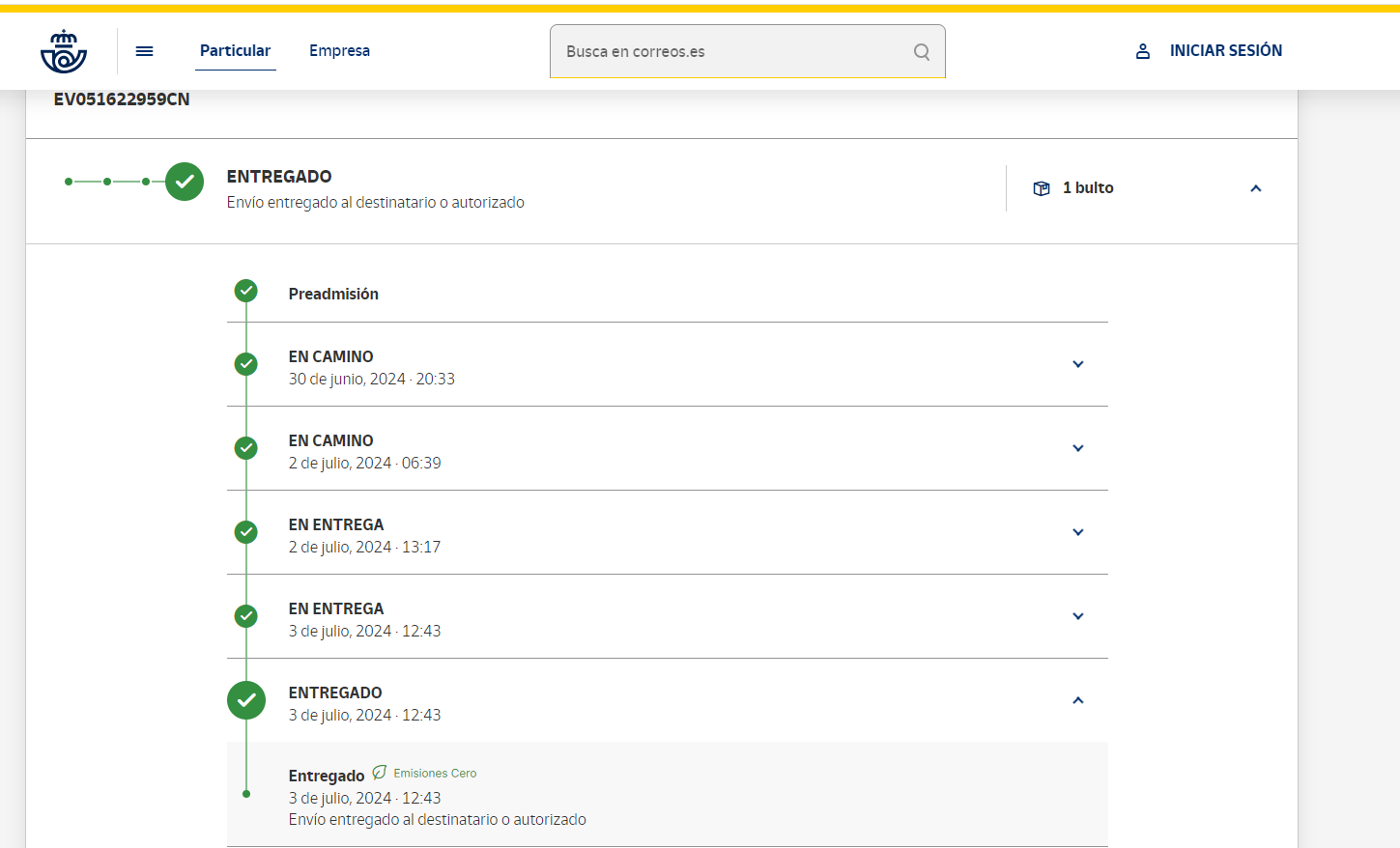Click the Preadmisión green check icon

point(246,290)
